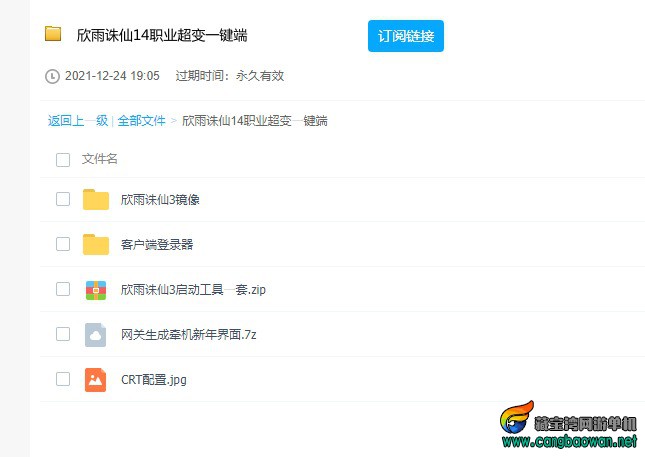Click the image file icon of CRT配置.jpg
Image resolution: width=645 pixels, height=457 pixels.
pos(95,380)
